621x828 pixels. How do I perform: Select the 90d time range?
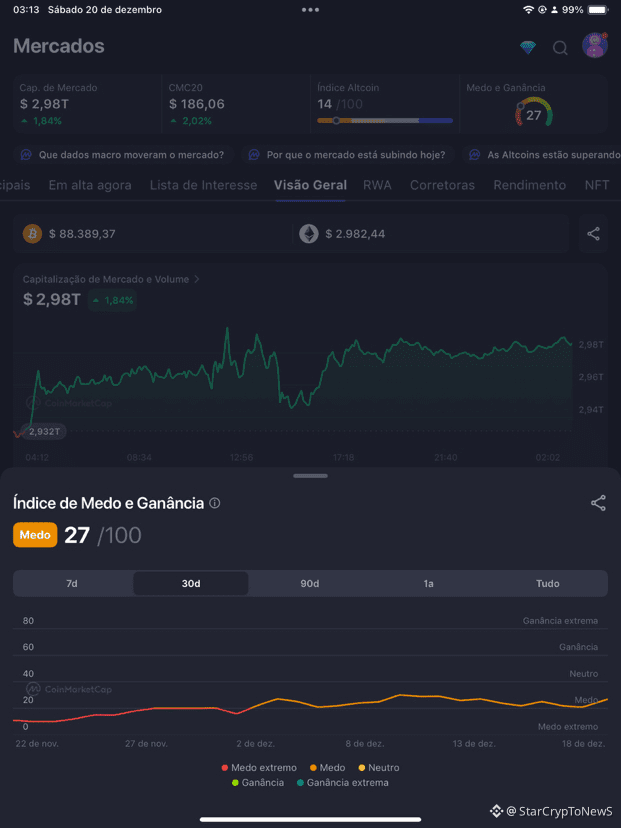[309, 583]
